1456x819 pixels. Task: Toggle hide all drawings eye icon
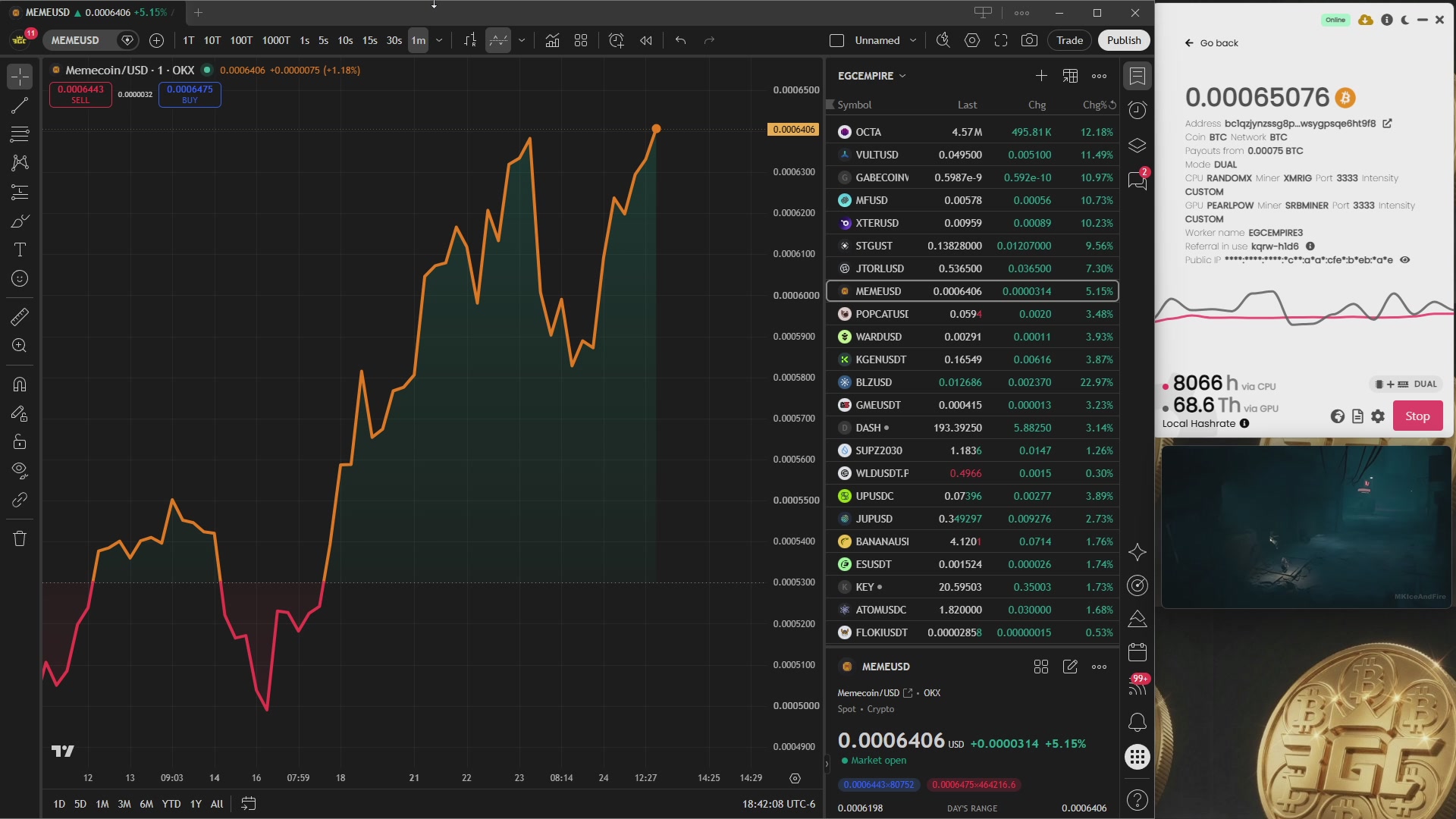(20, 470)
